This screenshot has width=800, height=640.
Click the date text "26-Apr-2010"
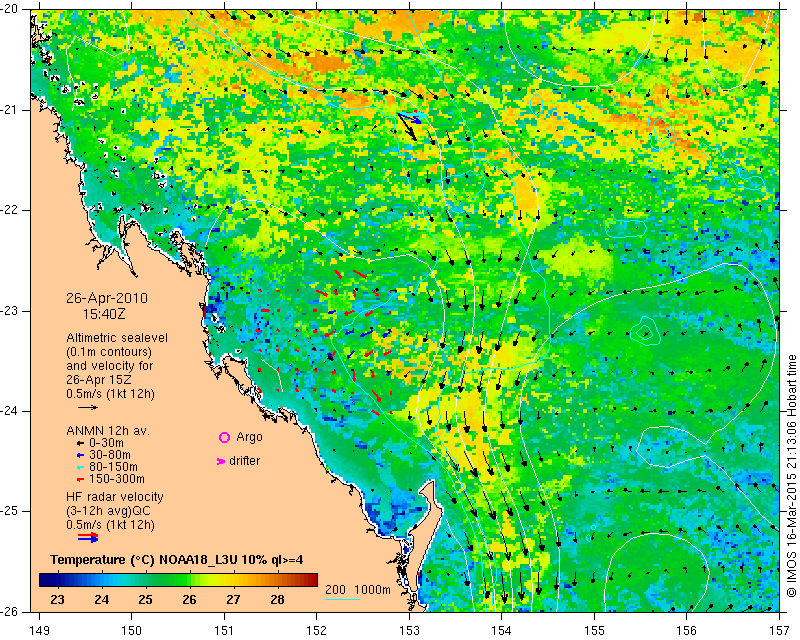107,298
